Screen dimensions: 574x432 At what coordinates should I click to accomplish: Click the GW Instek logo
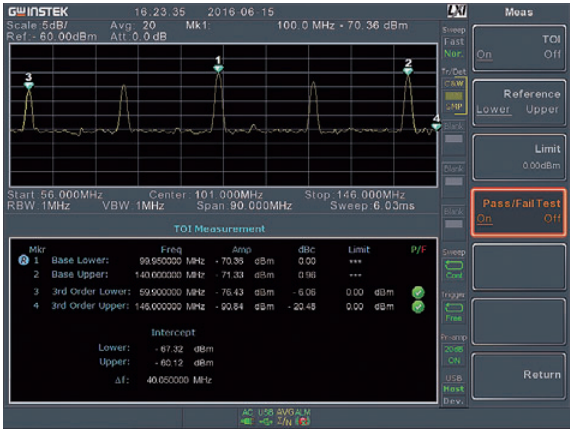[38, 12]
